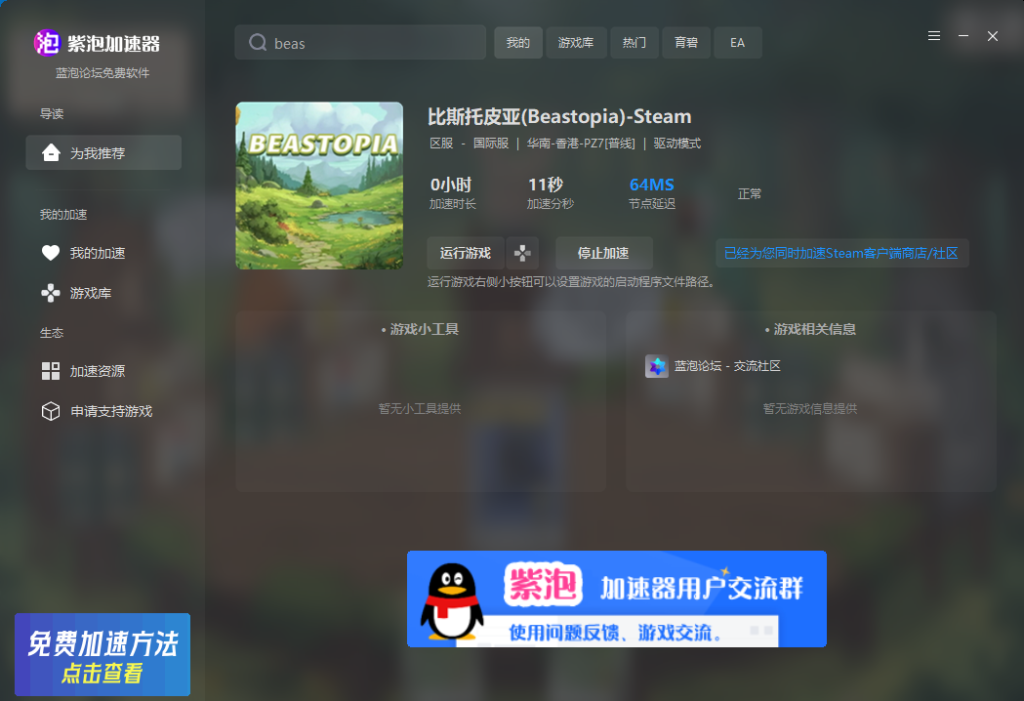The width and height of the screenshot is (1024, 701).
Task: Click the 免费加速方法 点击查看 banner
Action: [103, 655]
